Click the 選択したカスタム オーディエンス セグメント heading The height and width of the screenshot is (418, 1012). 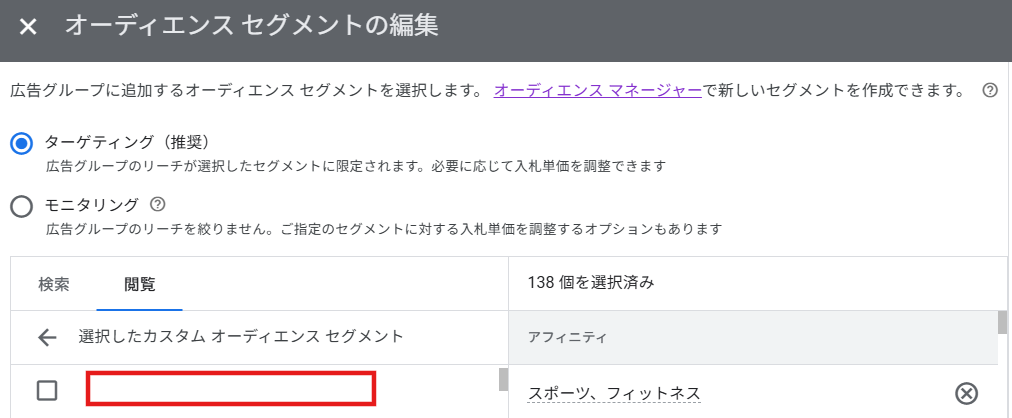coord(241,337)
